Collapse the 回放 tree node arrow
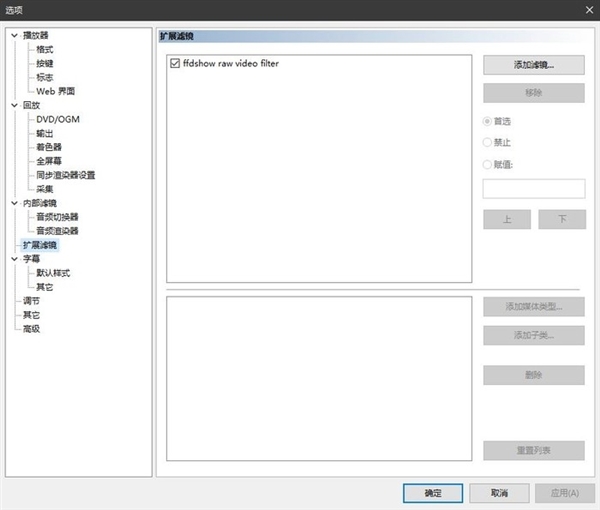Viewport: 600px width, 510px height. click(x=14, y=105)
